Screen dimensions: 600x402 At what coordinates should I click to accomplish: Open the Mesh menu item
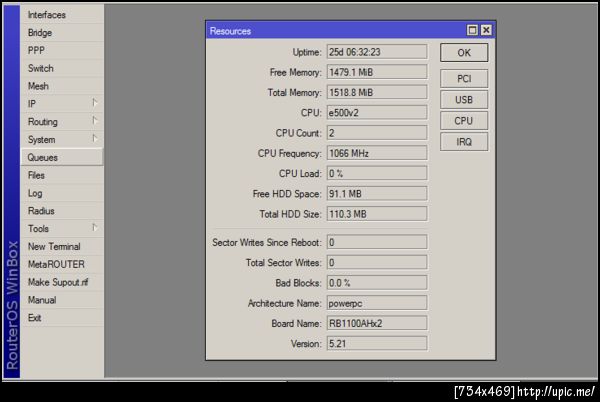point(62,86)
